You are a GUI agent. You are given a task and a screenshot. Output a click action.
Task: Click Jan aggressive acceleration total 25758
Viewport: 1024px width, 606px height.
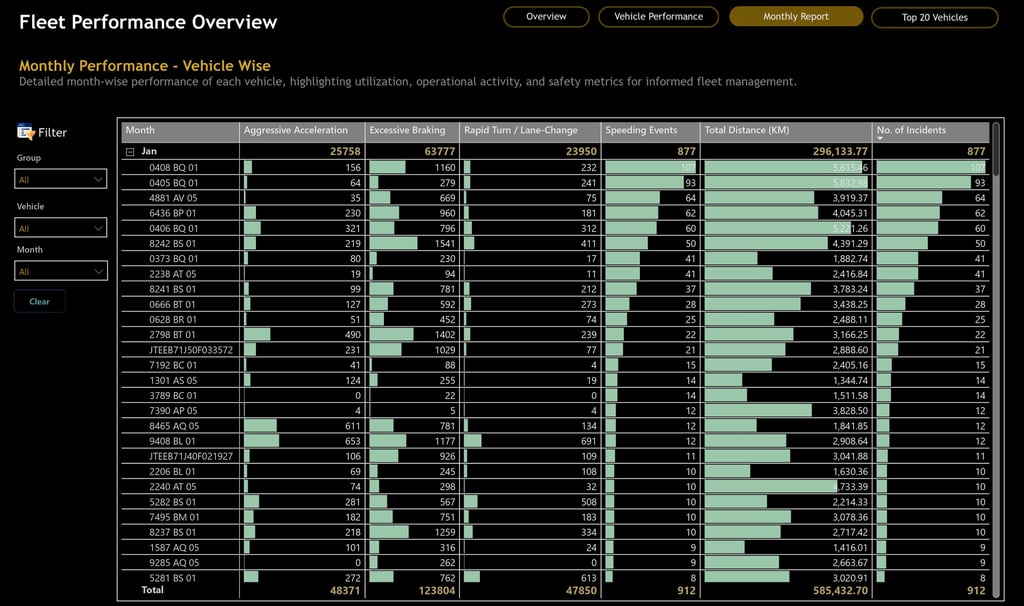(x=345, y=152)
